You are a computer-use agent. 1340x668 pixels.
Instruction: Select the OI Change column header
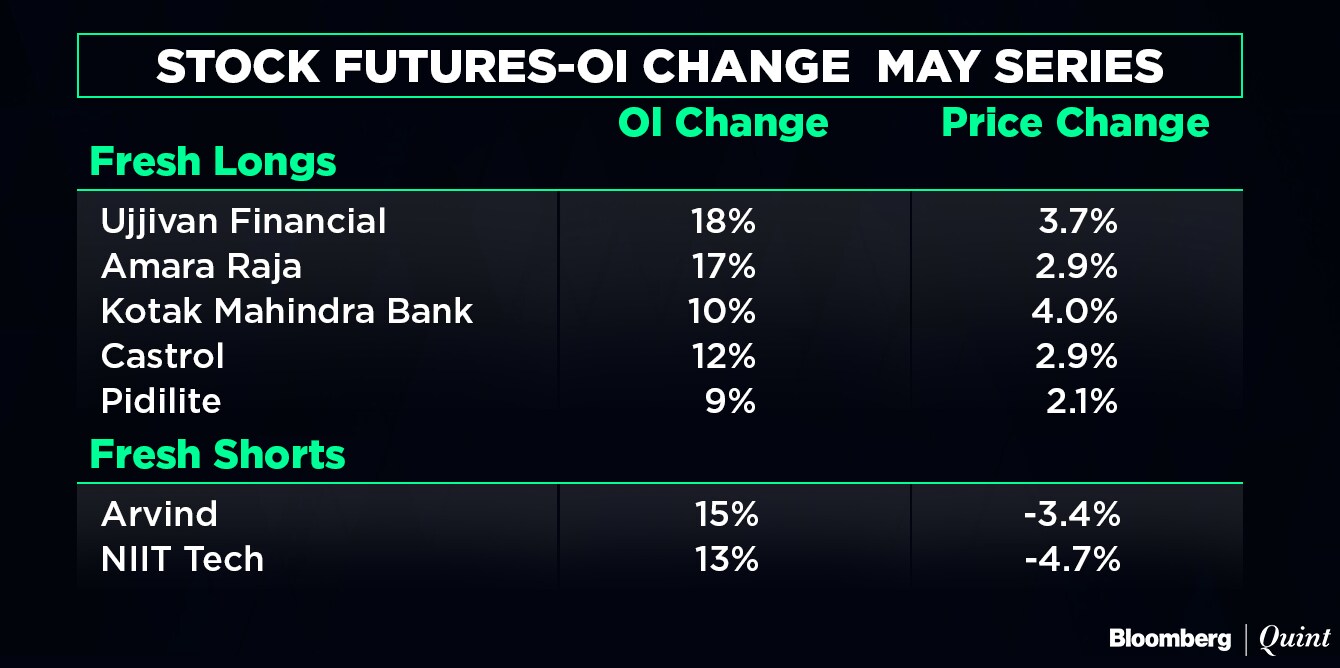(723, 123)
